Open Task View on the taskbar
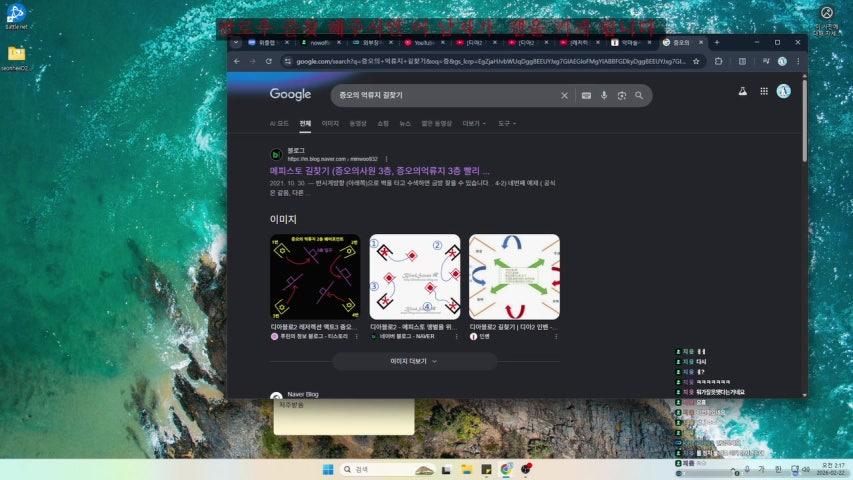The width and height of the screenshot is (853, 480). [x=446, y=469]
